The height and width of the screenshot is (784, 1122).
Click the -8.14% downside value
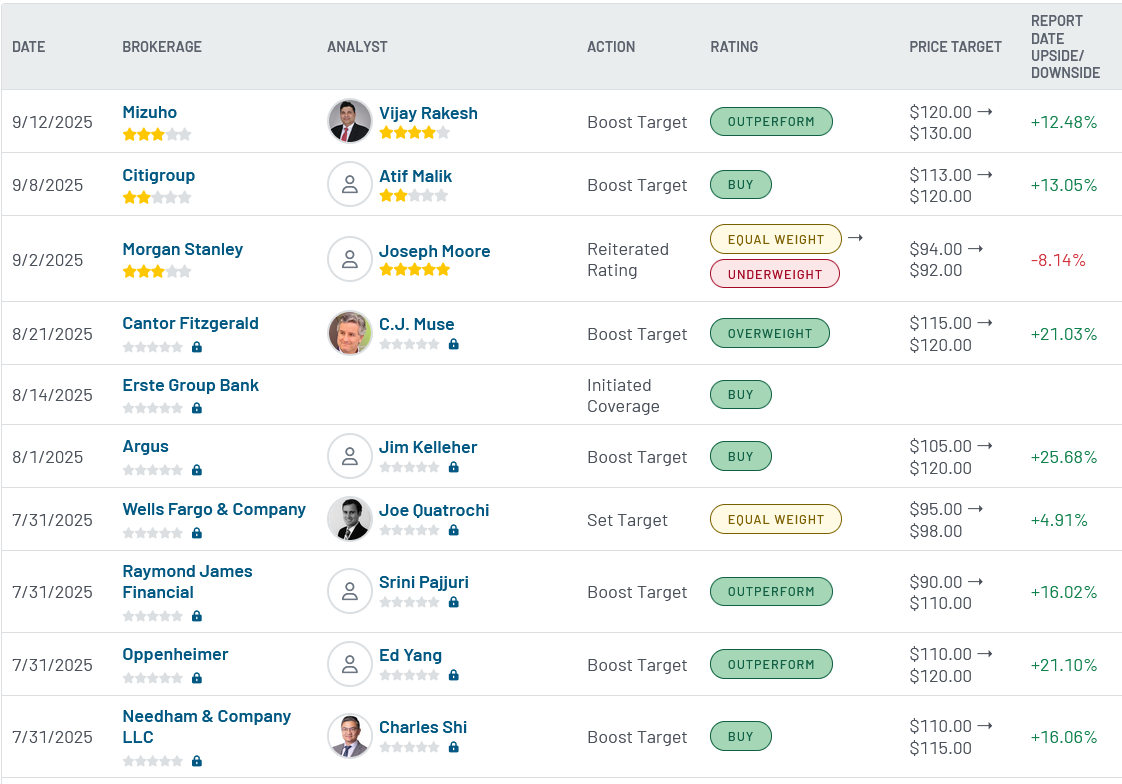(x=1058, y=260)
